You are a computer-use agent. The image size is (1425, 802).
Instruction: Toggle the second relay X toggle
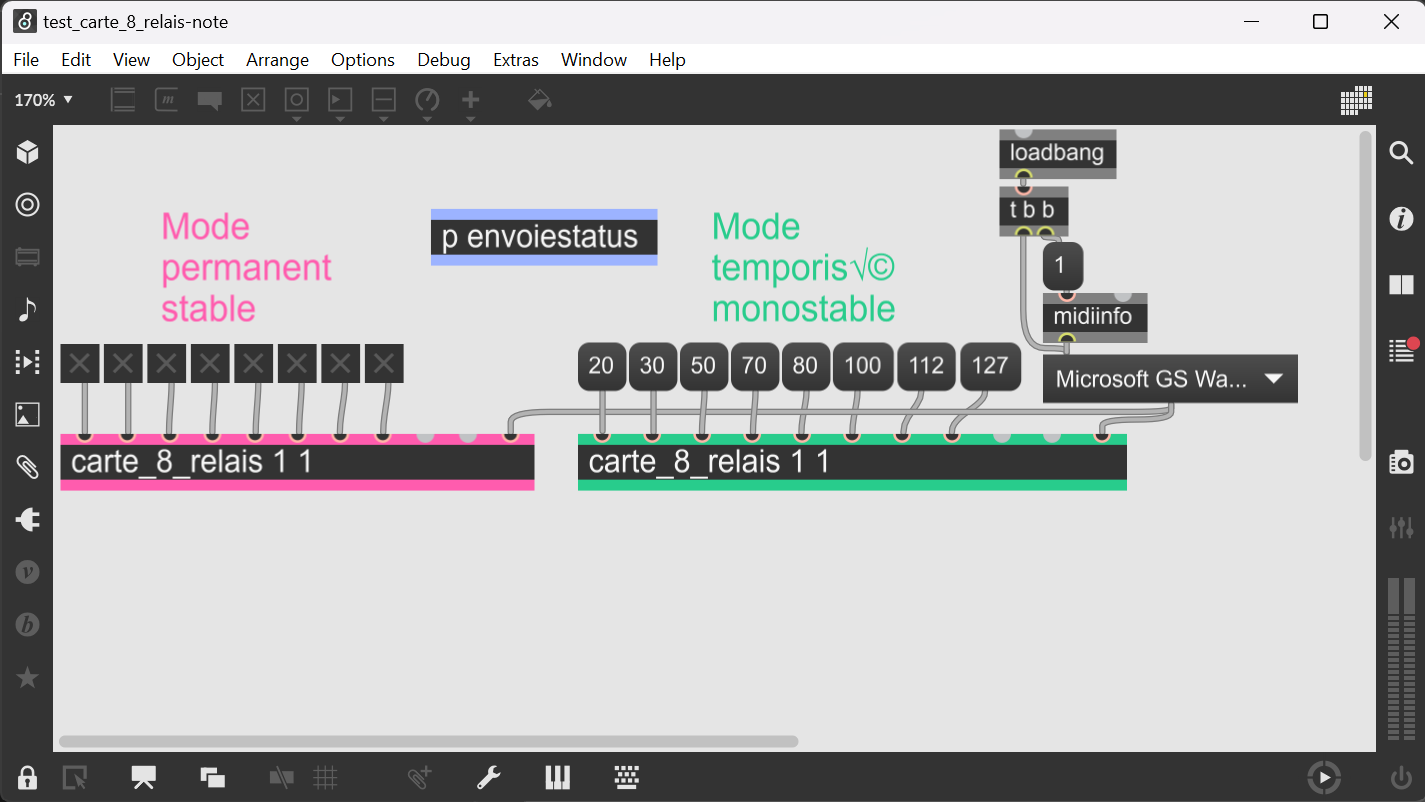tap(123, 364)
